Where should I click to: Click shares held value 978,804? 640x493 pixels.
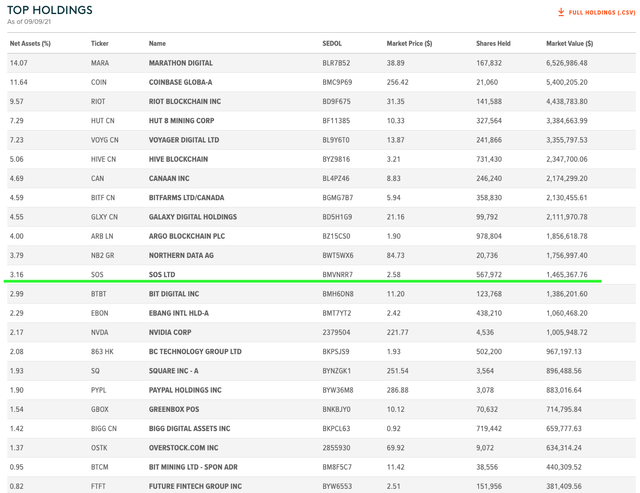(489, 236)
